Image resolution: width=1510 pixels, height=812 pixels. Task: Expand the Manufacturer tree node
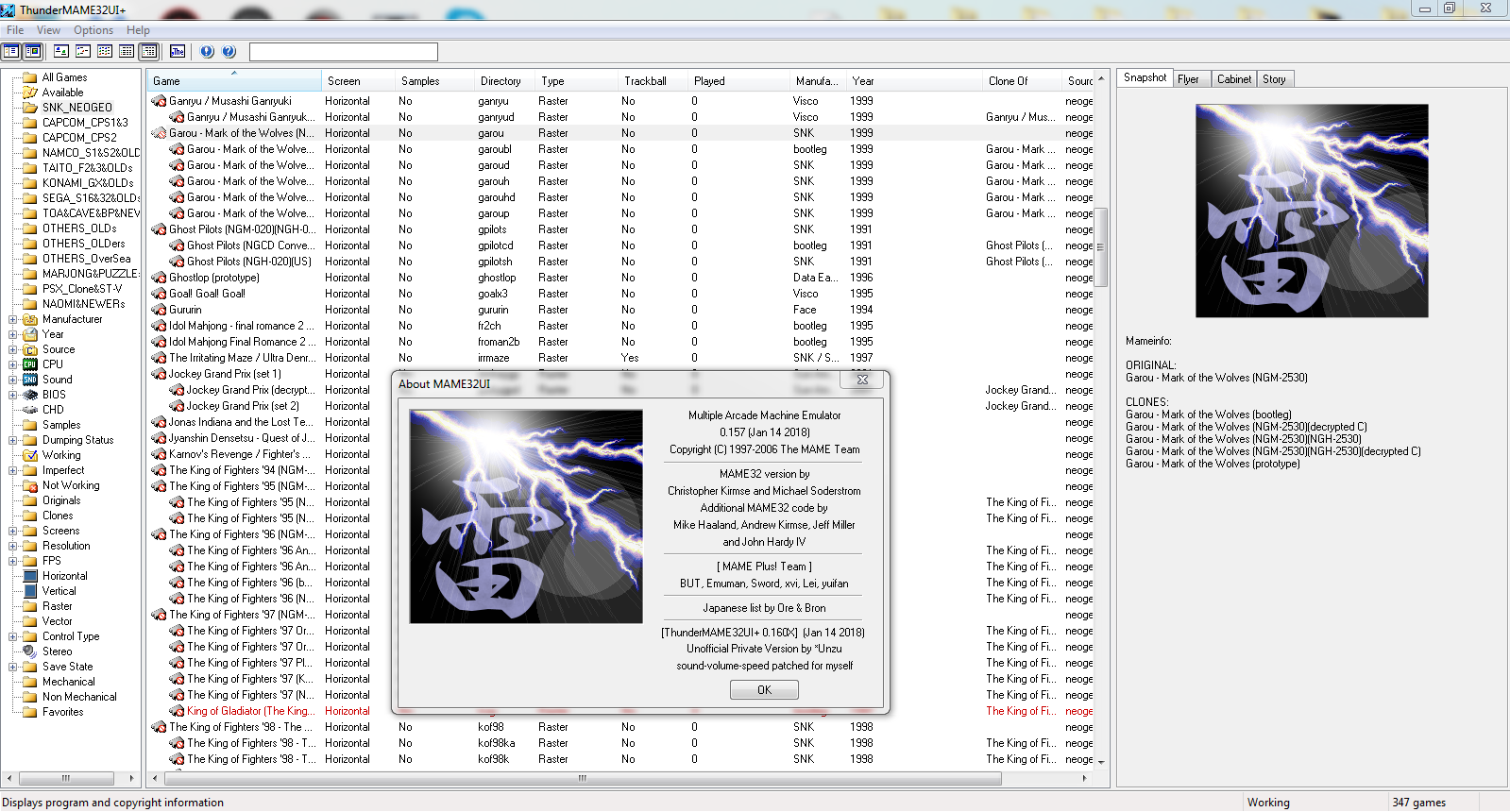(x=13, y=319)
